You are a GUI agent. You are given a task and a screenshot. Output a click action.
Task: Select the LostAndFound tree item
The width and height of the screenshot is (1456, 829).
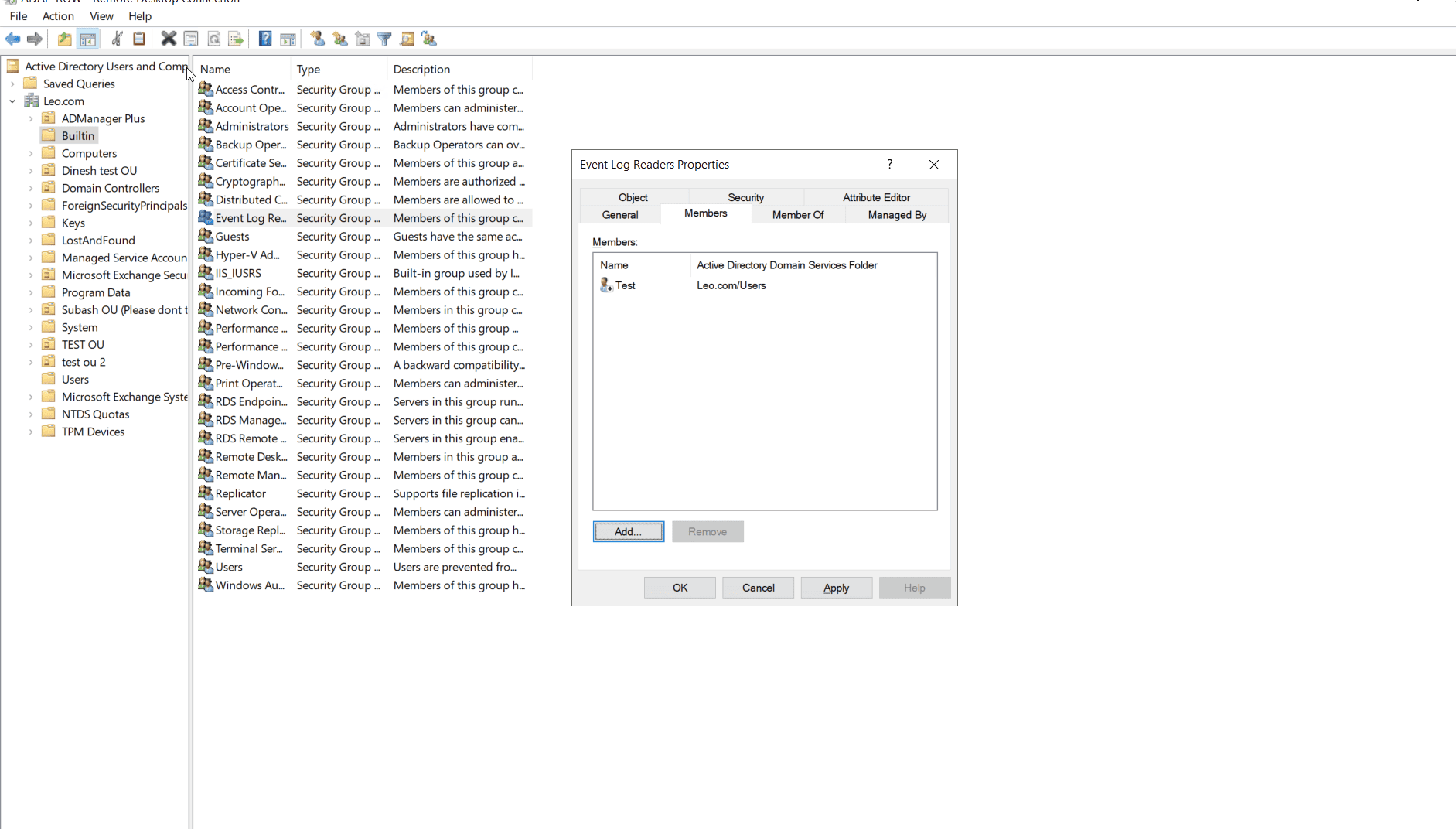click(x=98, y=240)
